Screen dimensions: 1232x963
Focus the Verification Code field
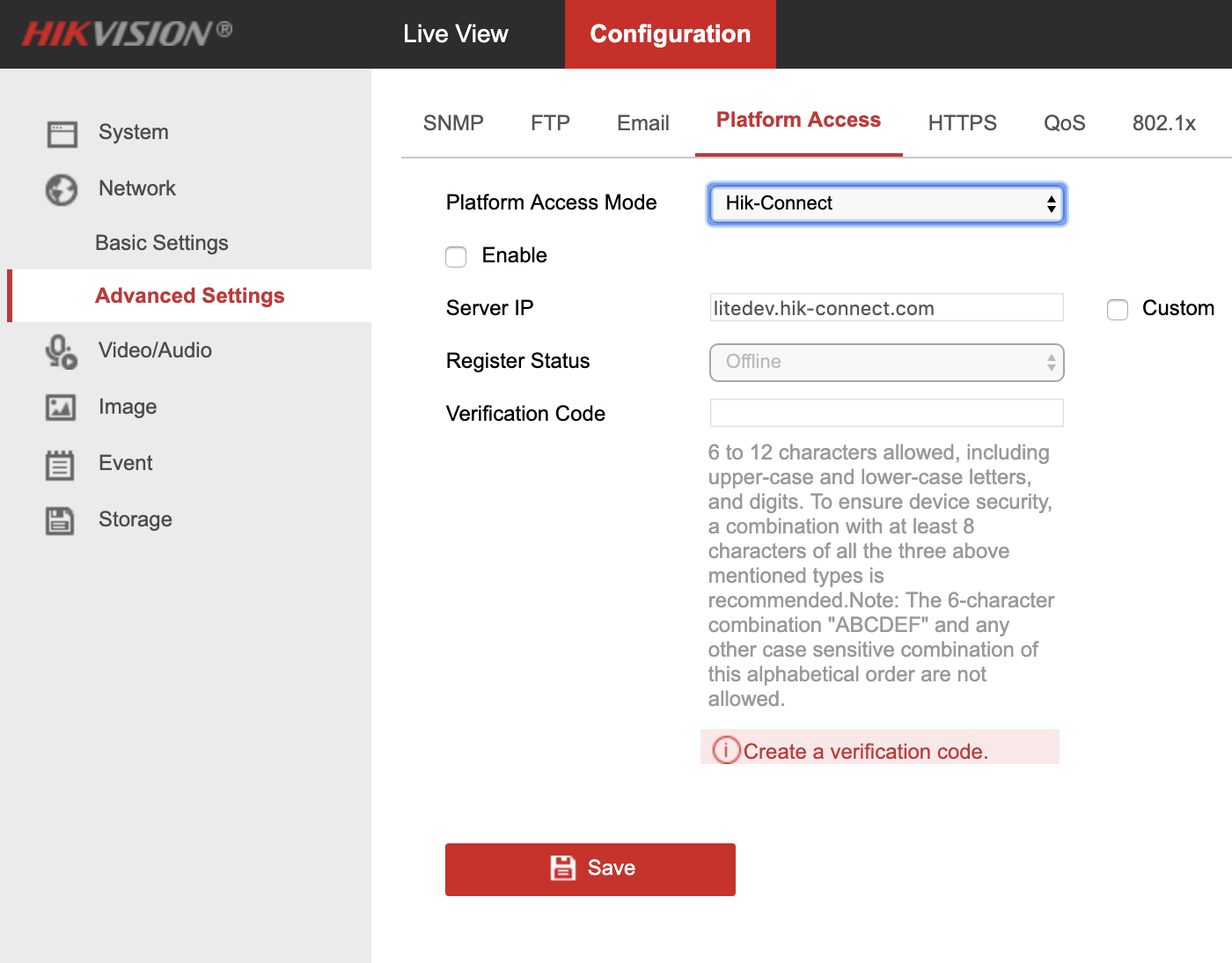(886, 413)
